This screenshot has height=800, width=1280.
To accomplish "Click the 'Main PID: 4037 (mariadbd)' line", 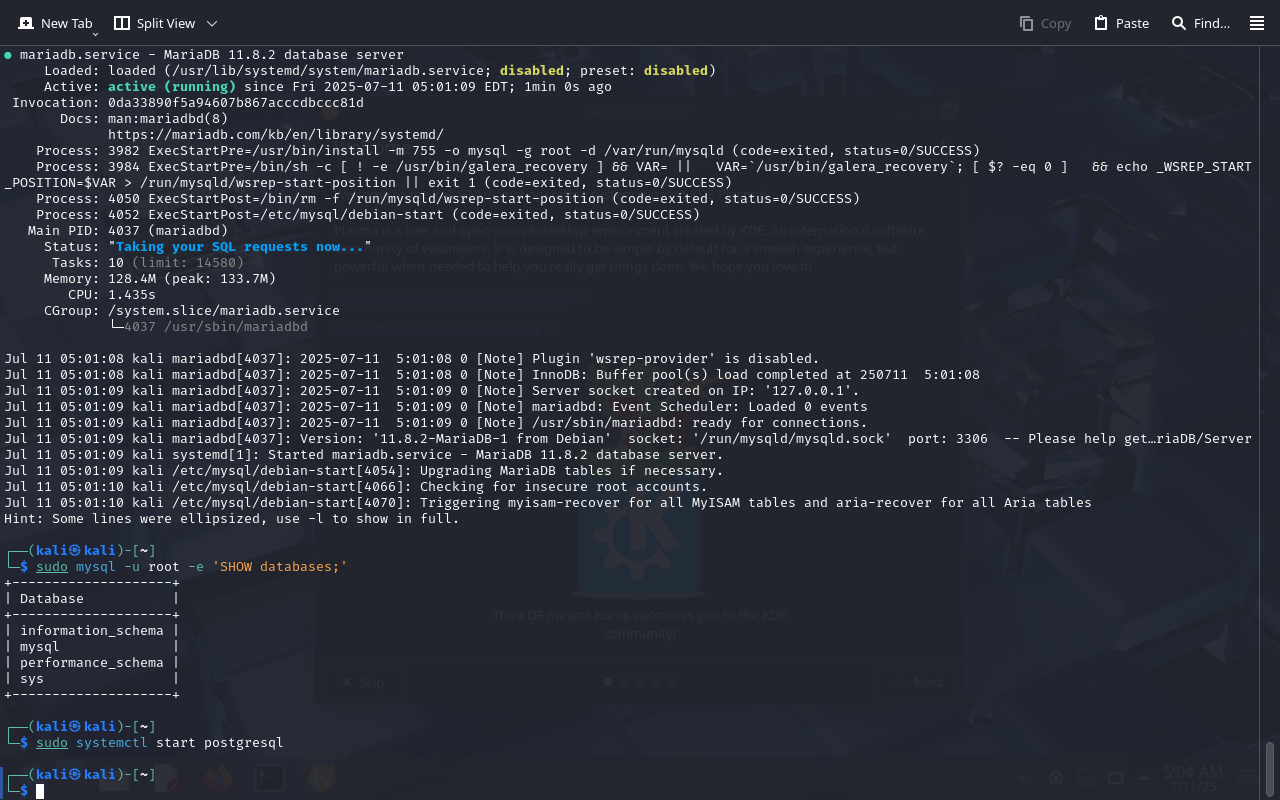I will [128, 231].
